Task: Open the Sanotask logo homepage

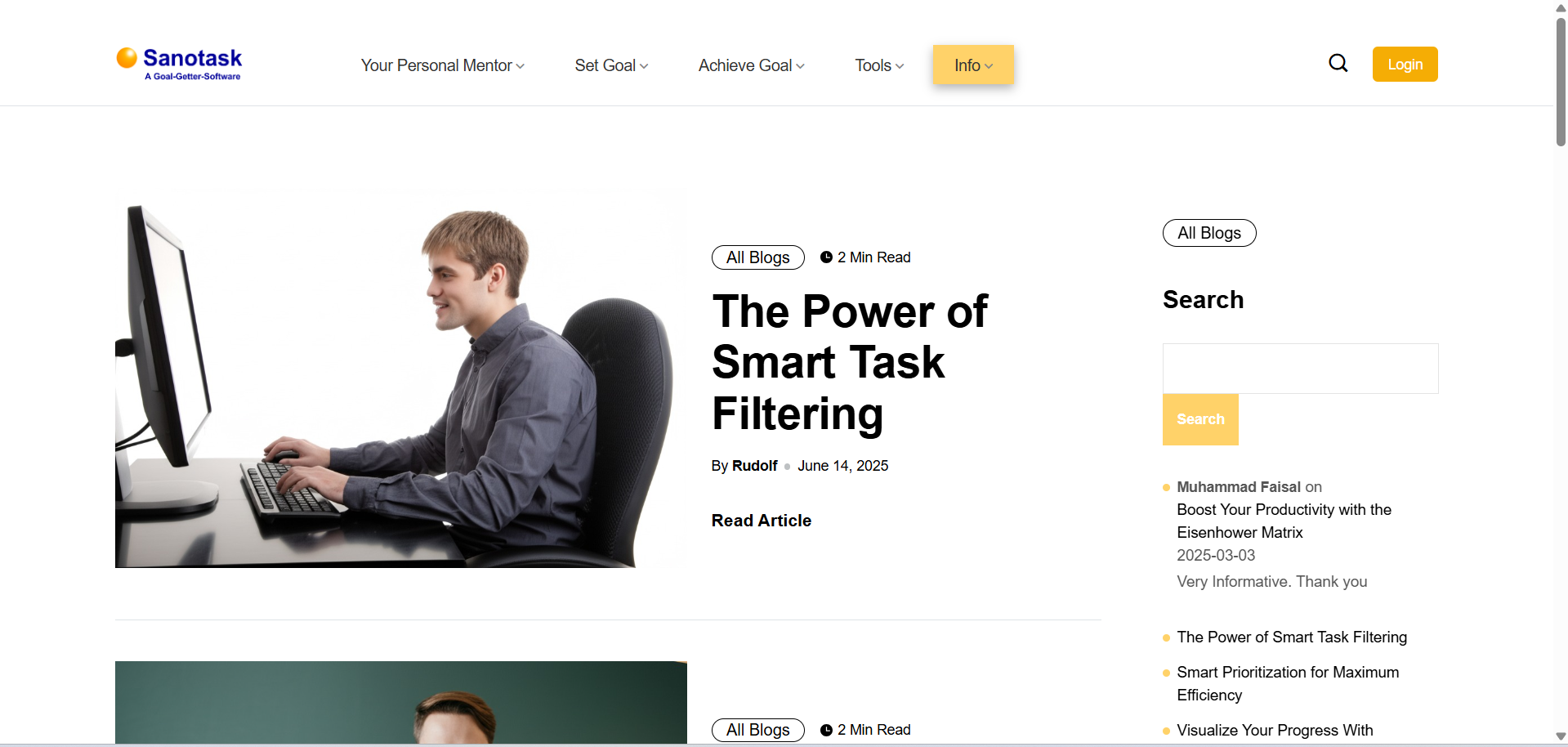Action: 179,64
